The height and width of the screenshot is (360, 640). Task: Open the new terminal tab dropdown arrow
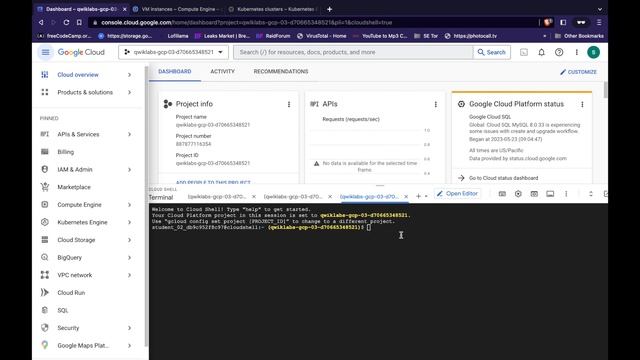[x=426, y=196]
